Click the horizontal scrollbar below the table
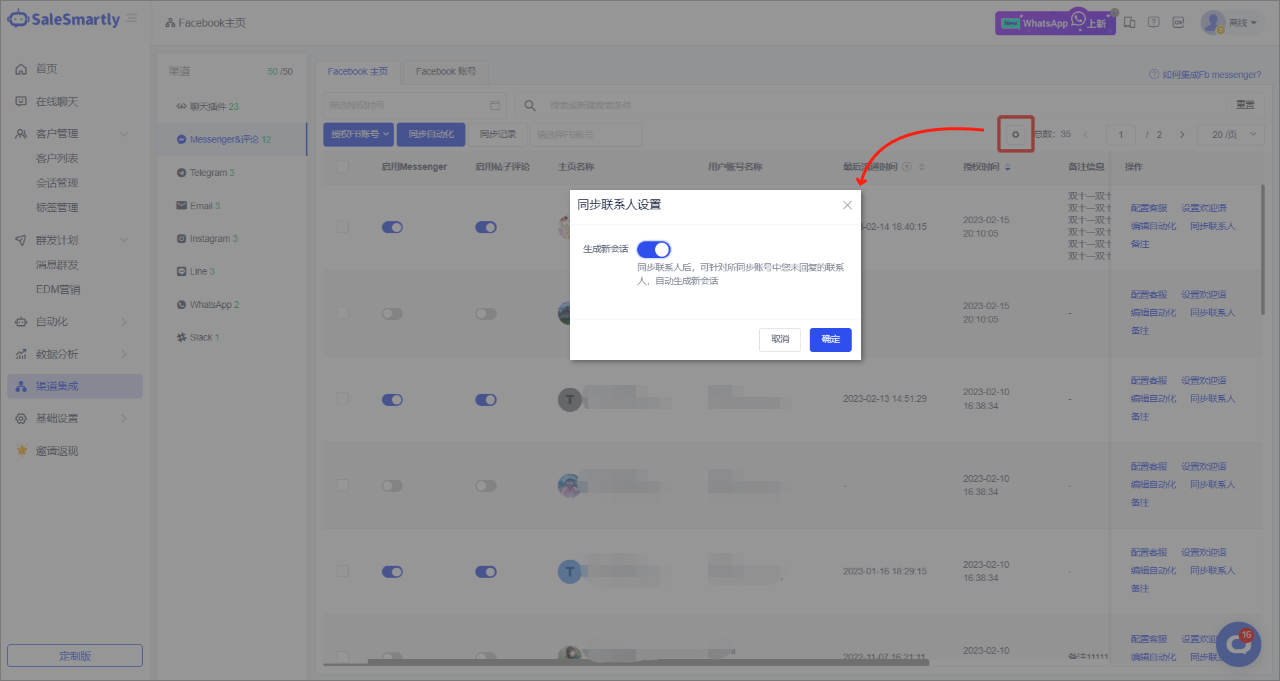This screenshot has width=1280, height=681. click(x=648, y=661)
